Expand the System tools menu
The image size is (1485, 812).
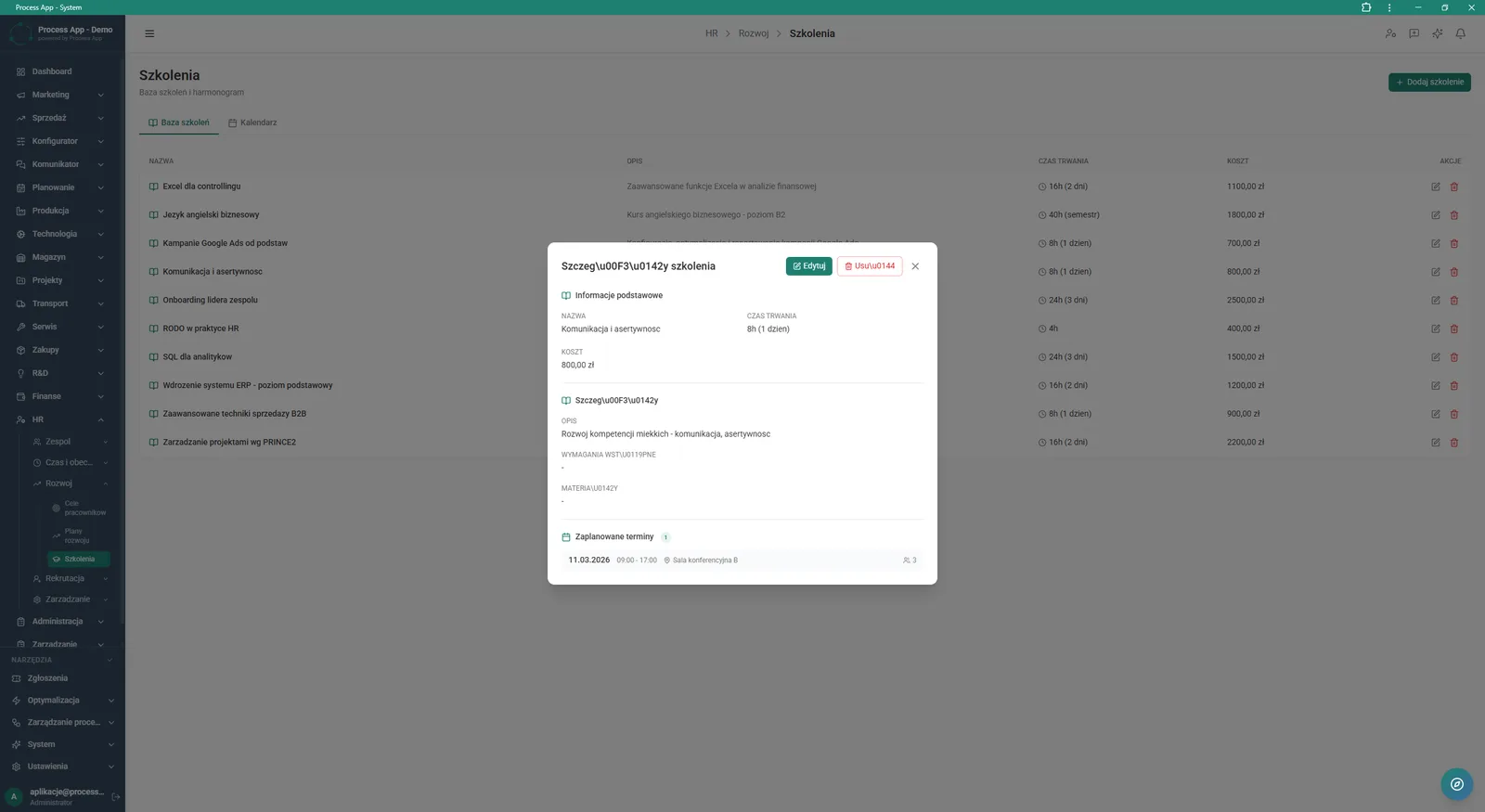(x=61, y=744)
